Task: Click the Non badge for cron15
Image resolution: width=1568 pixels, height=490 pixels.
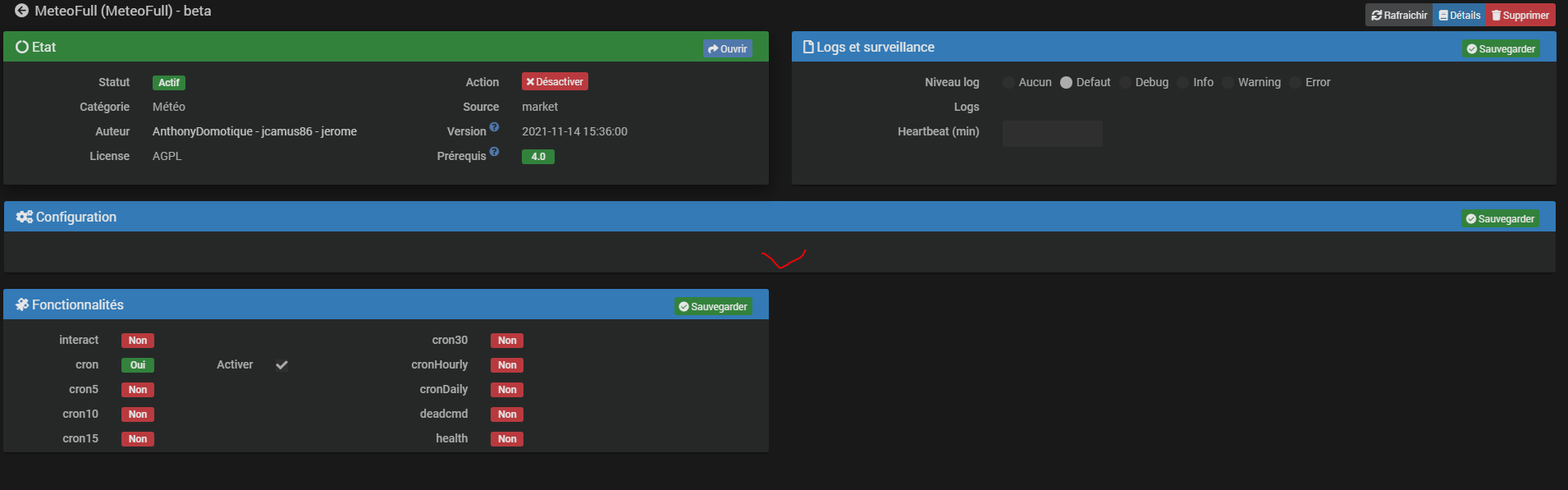Action: (x=138, y=438)
